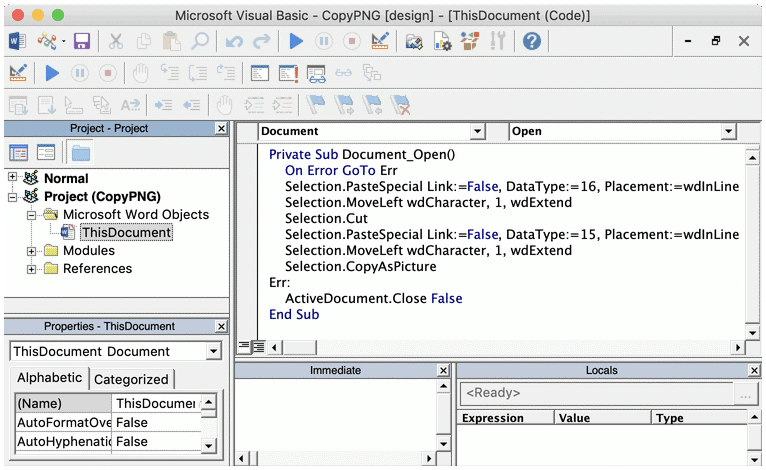The image size is (766, 470).
Task: Expand the Normal project node
Action: coord(13,177)
